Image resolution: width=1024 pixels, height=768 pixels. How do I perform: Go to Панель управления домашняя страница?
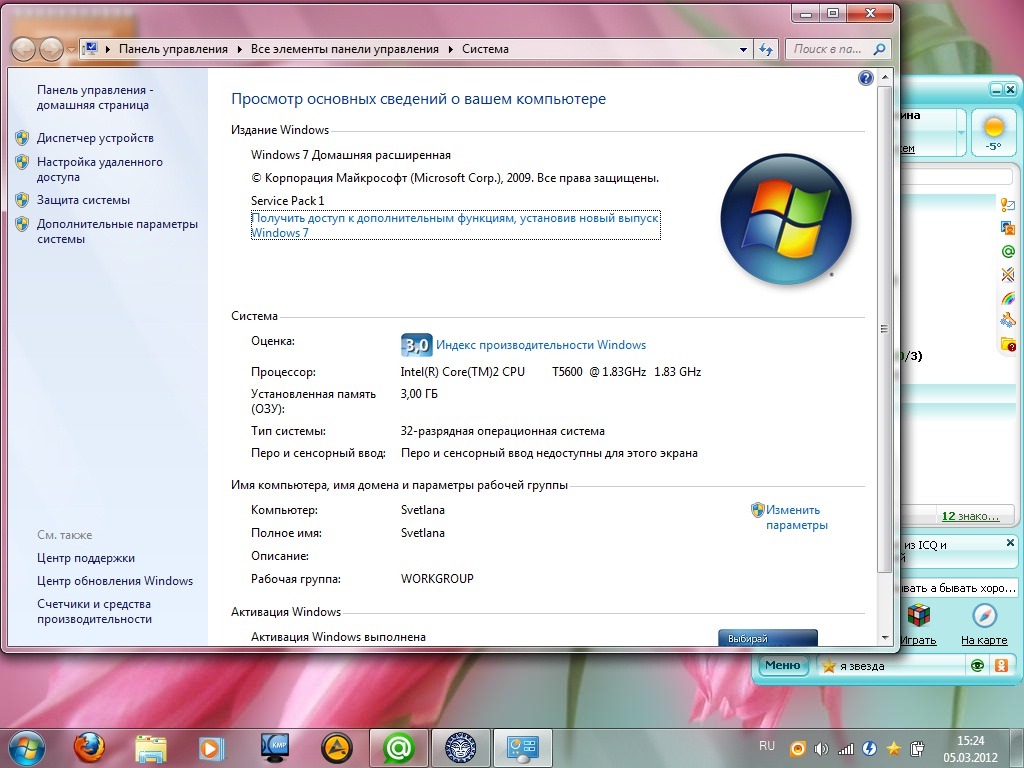[95, 97]
